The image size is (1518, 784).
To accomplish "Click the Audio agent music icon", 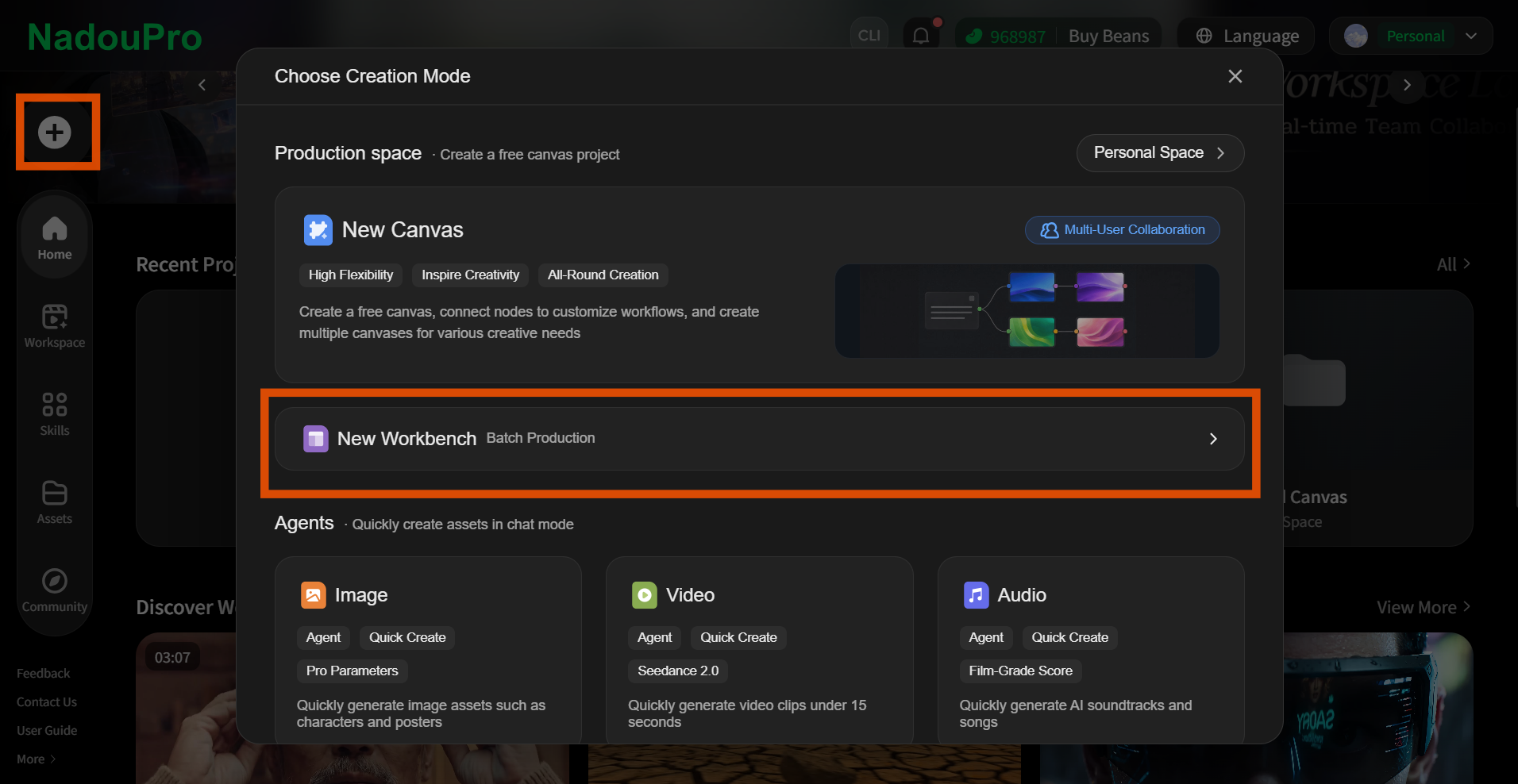I will 977,595.
